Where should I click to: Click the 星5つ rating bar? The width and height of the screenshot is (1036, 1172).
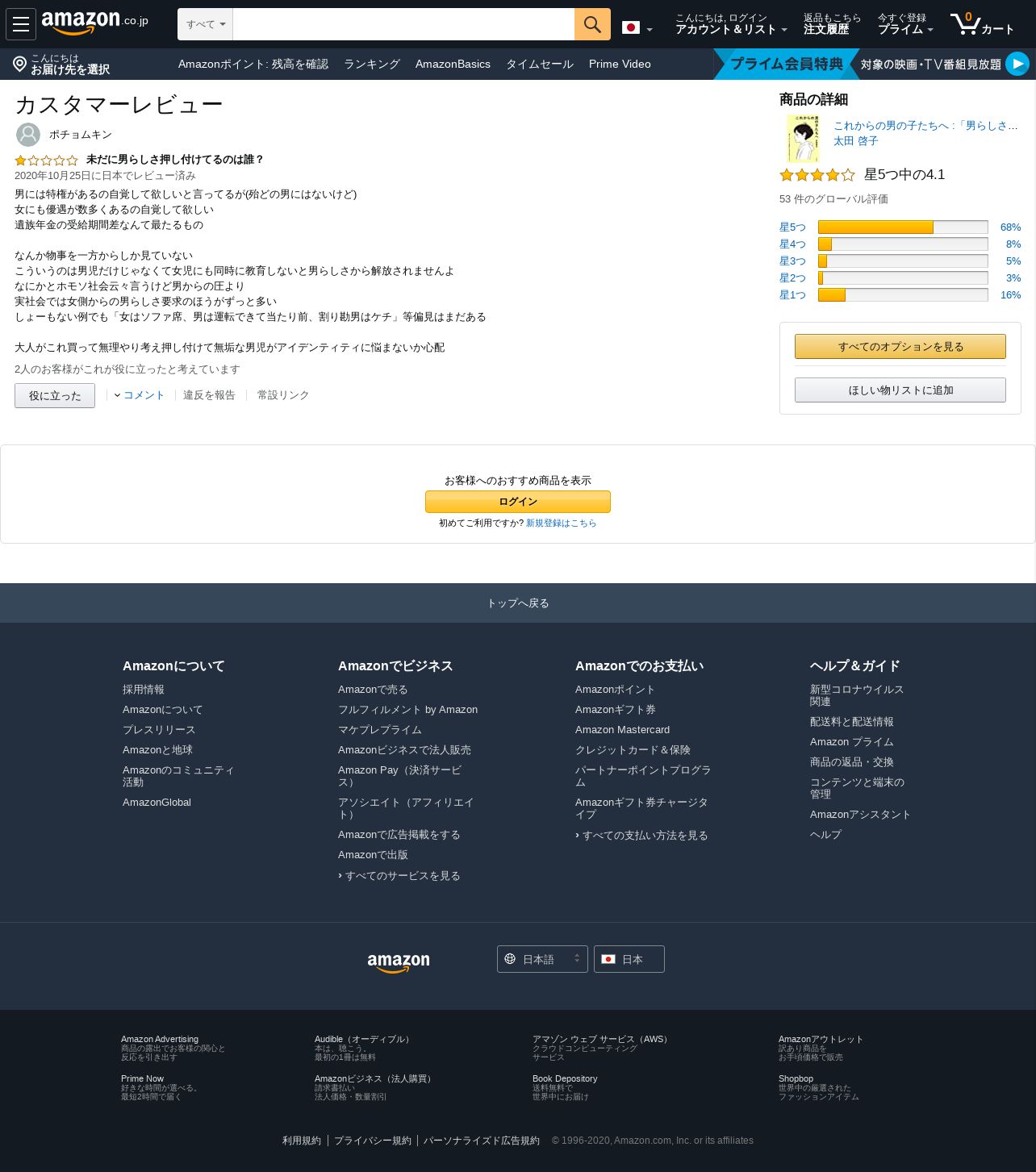tap(903, 227)
